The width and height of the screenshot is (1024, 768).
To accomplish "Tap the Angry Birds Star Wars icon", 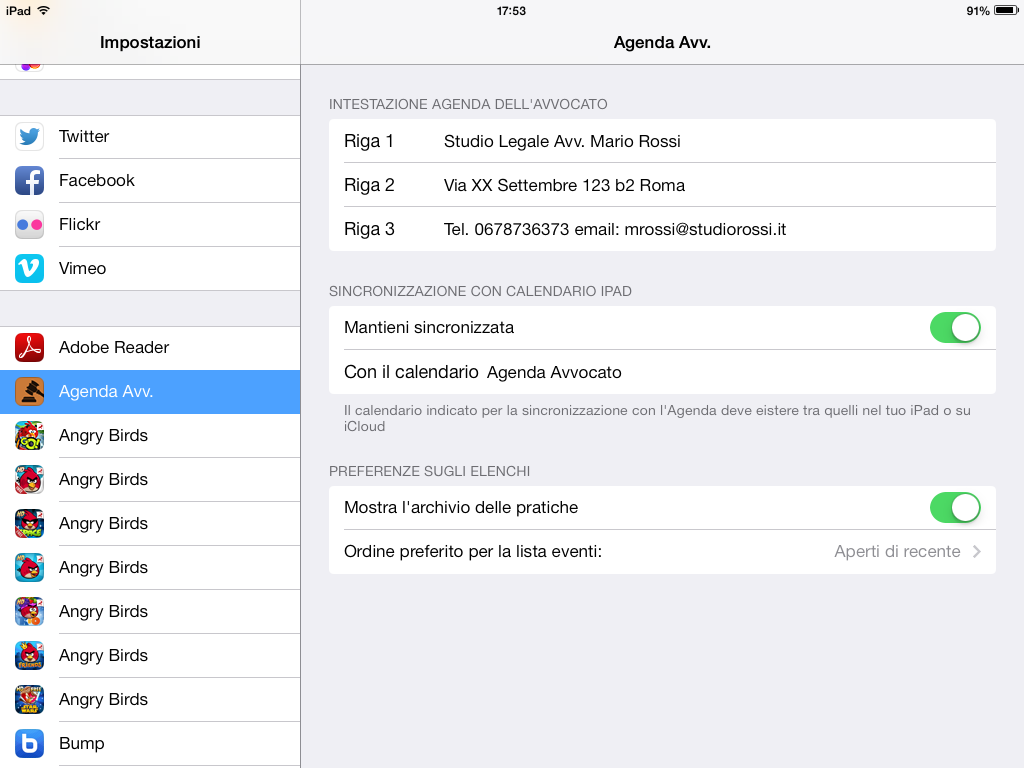I will point(29,700).
